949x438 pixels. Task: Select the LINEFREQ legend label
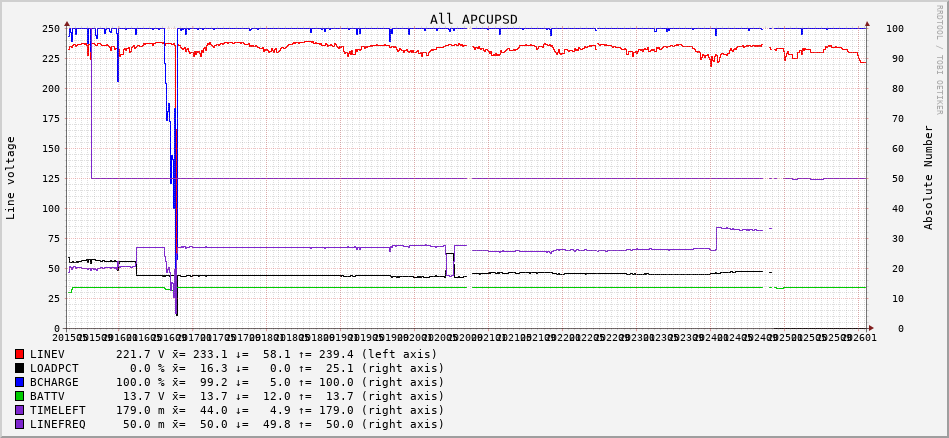pos(58,424)
